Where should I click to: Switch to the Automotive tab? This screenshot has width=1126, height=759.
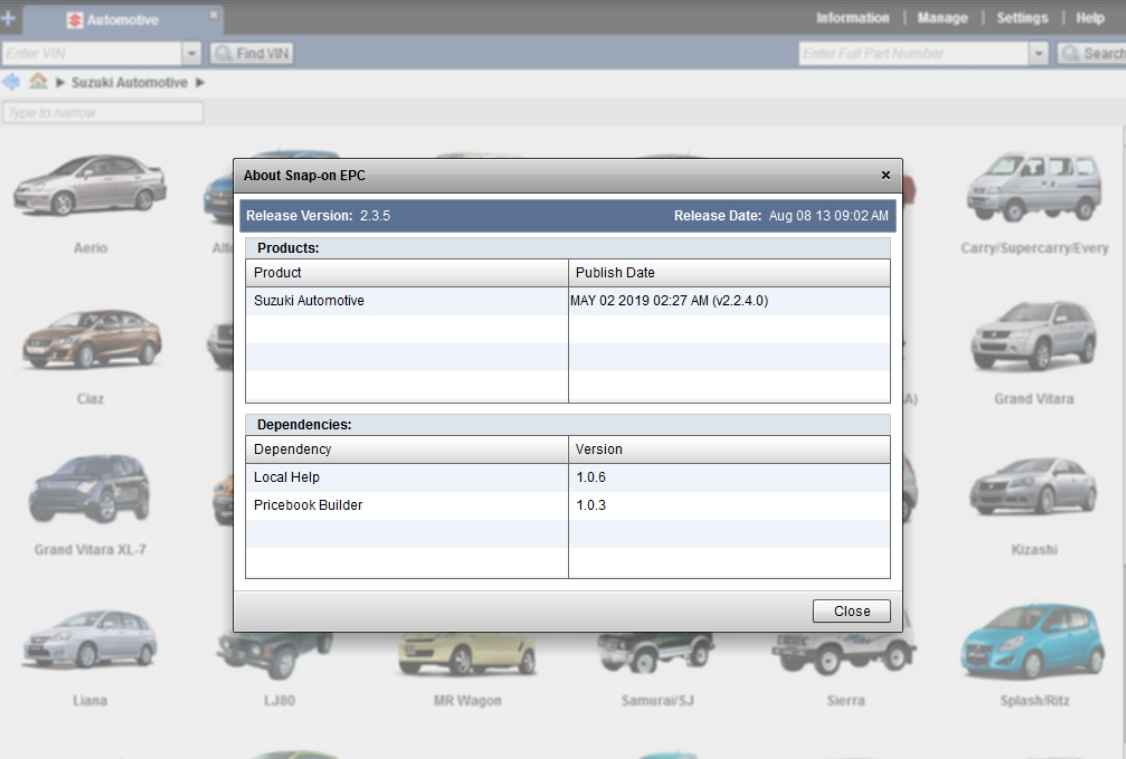[122, 20]
